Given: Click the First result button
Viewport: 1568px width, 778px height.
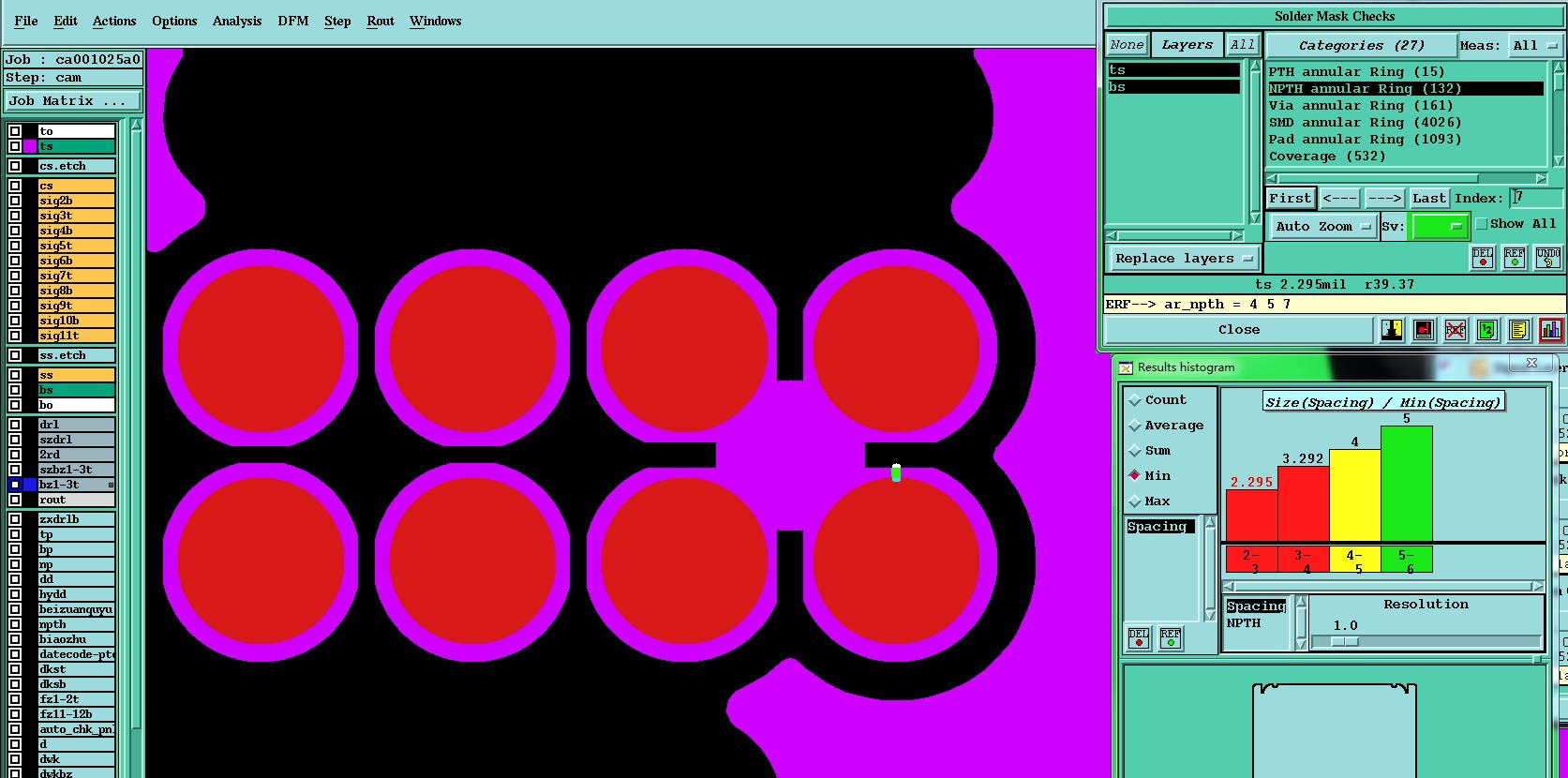Looking at the screenshot, I should tap(1291, 199).
